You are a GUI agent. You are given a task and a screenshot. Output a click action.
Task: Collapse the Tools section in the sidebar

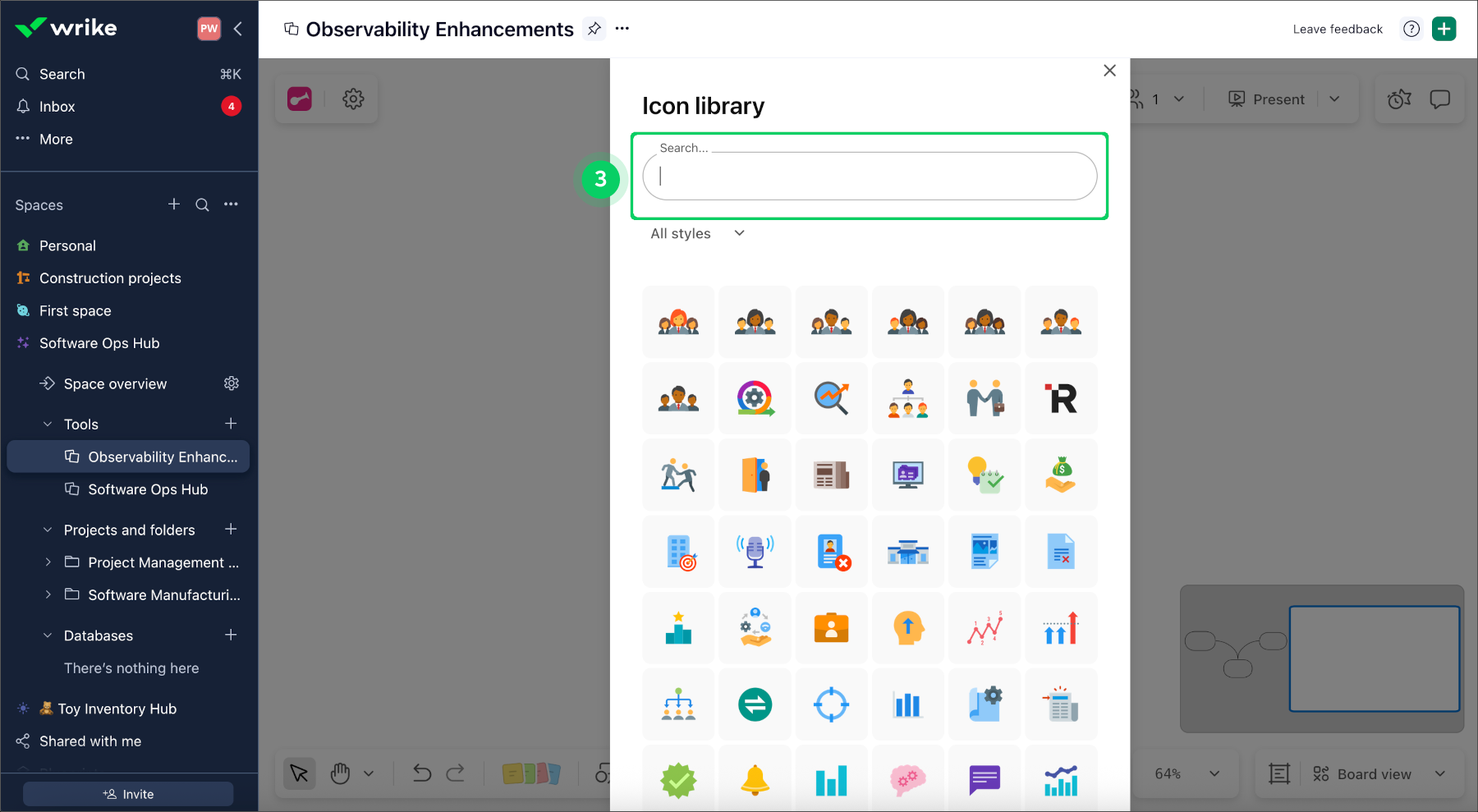47,424
